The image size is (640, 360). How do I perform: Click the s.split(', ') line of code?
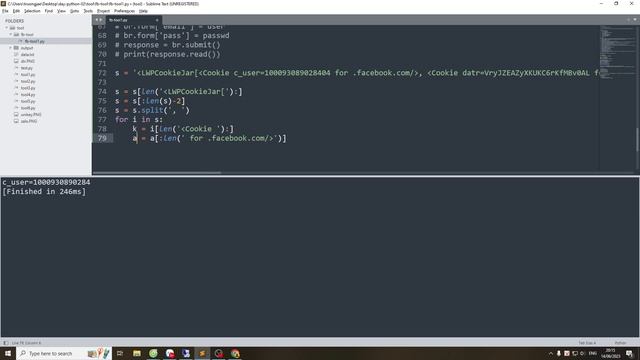[152, 110]
